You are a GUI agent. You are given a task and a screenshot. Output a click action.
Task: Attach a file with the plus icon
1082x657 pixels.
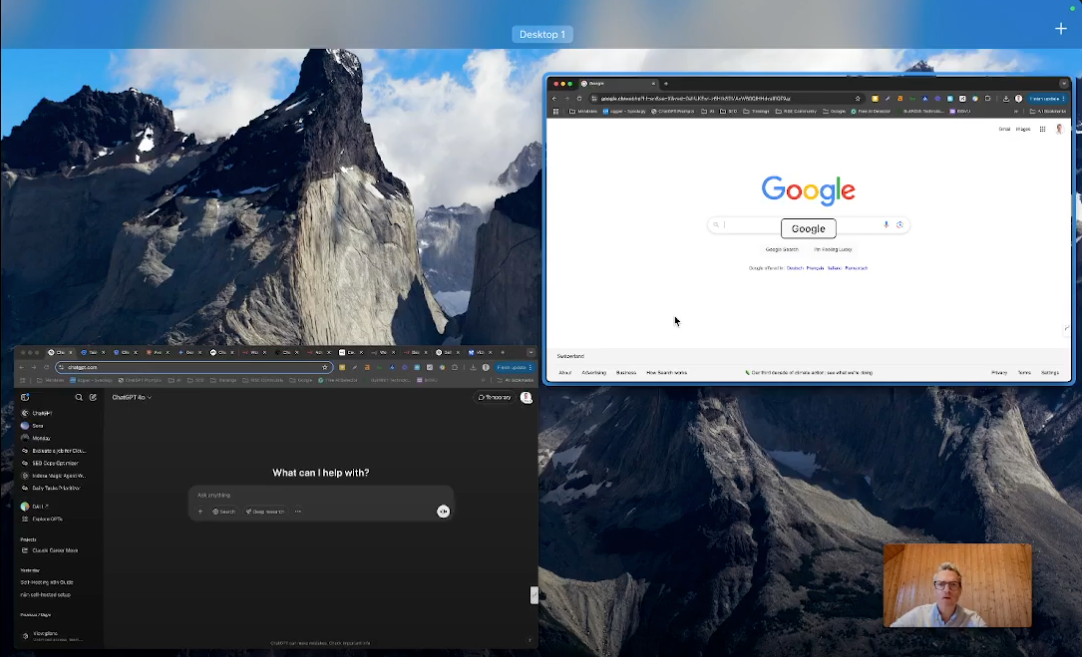[201, 511]
